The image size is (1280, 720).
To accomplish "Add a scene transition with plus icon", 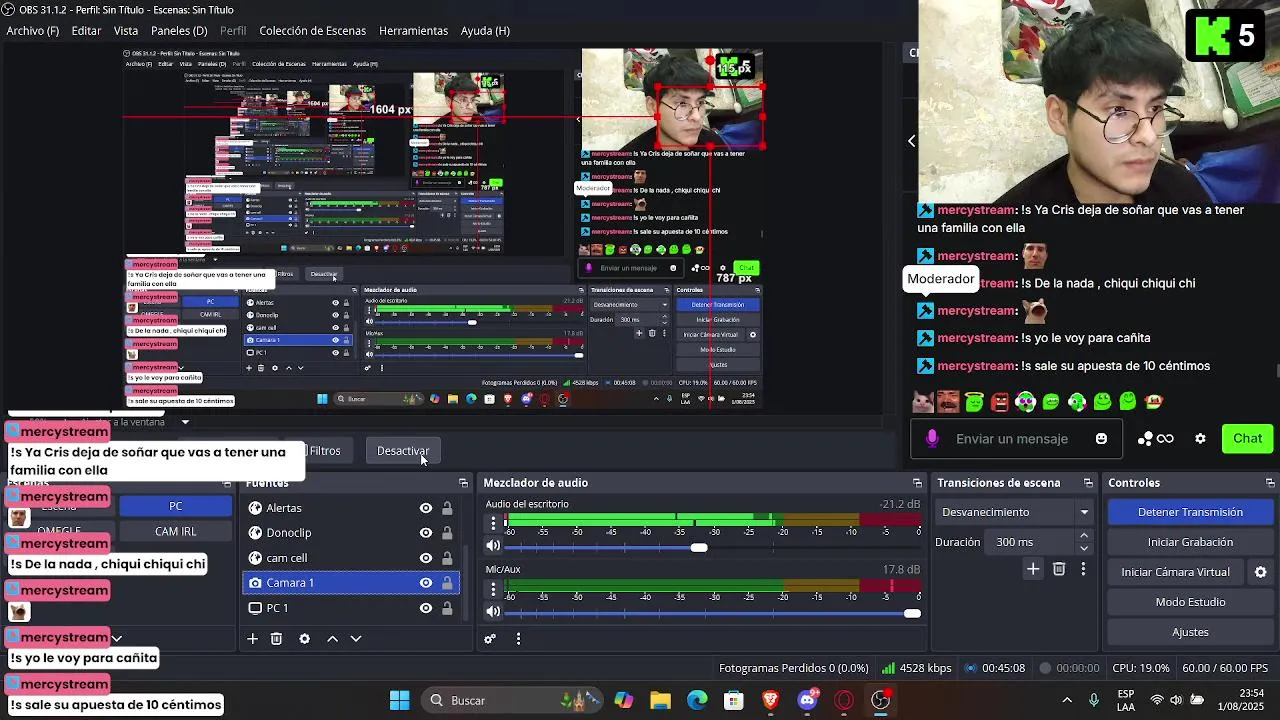I will click(1033, 569).
